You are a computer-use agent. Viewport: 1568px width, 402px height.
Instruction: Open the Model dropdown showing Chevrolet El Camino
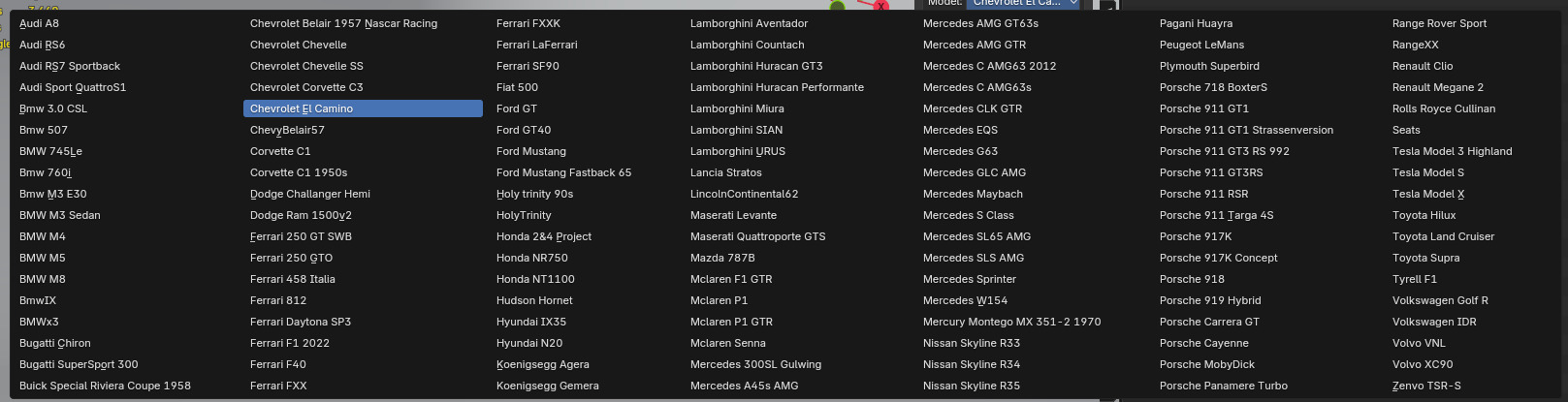pos(1024,3)
